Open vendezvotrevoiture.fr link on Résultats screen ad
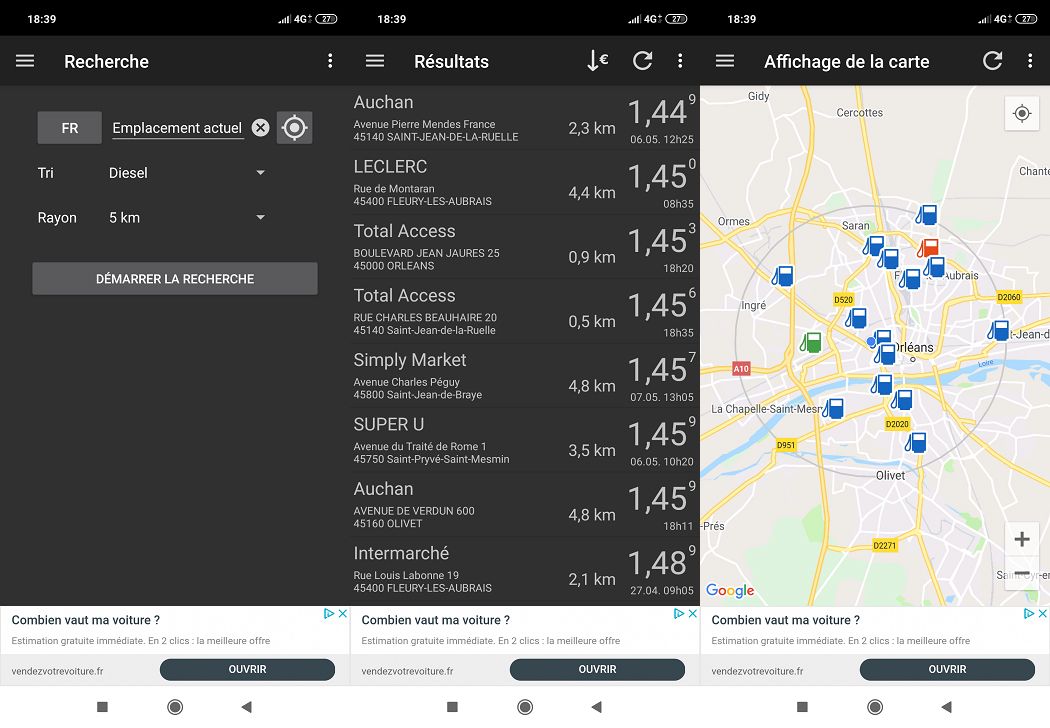The image size is (1050, 728). tap(407, 671)
